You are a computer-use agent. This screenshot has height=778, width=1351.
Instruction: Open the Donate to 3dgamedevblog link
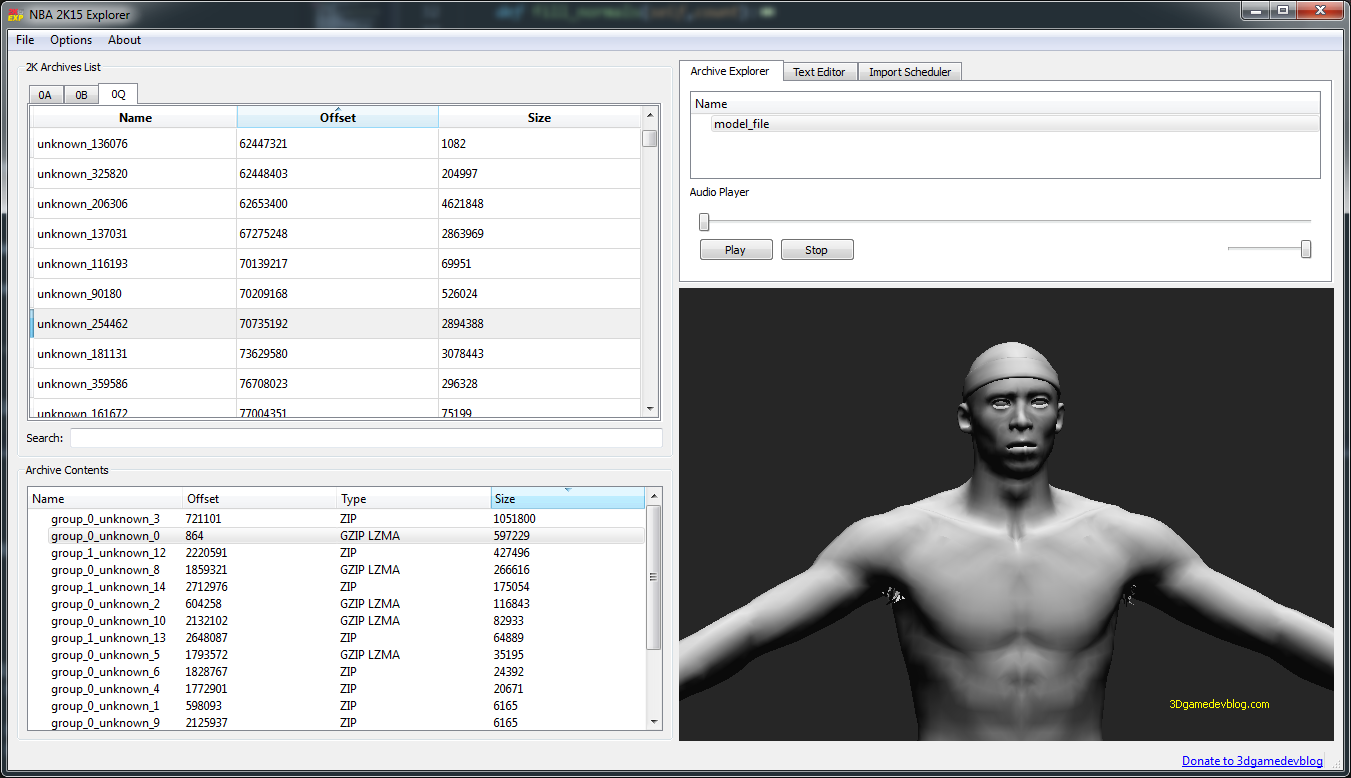point(1251,761)
